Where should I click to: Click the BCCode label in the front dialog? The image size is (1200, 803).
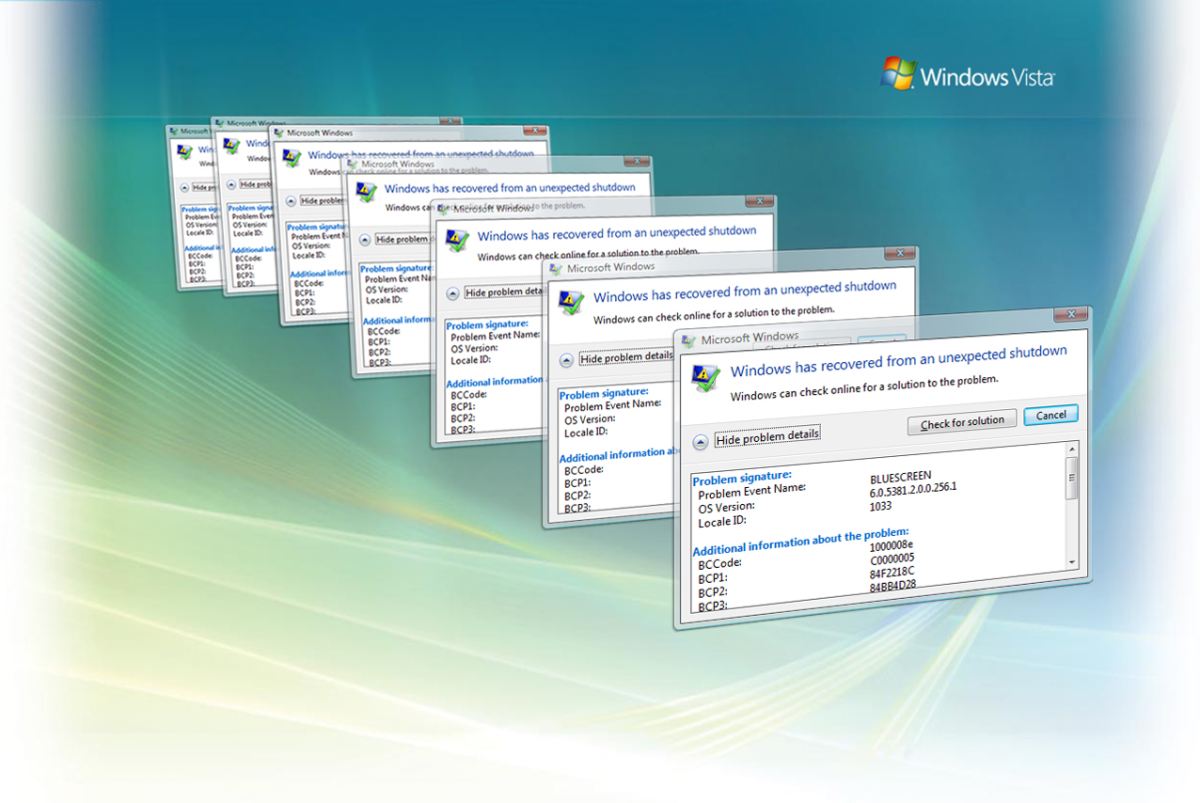click(x=721, y=566)
